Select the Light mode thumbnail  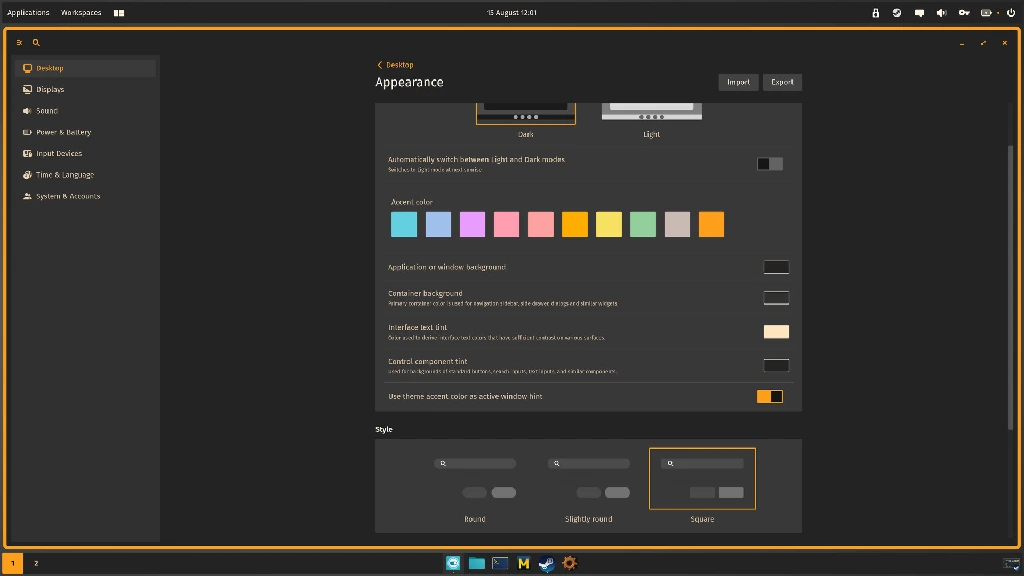(x=652, y=112)
